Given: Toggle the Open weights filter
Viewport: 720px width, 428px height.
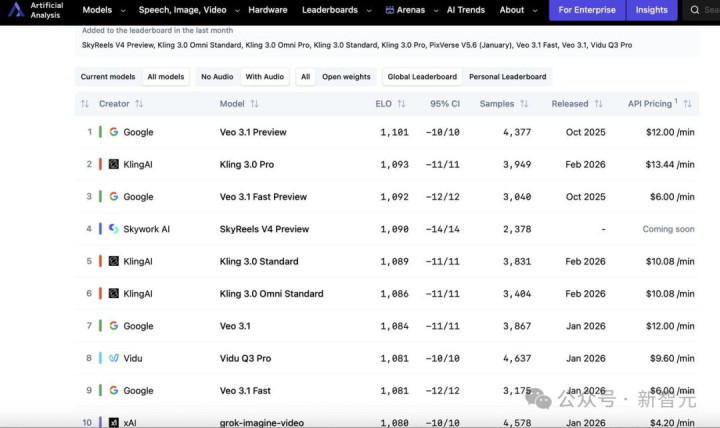Looking at the screenshot, I should (x=346, y=77).
